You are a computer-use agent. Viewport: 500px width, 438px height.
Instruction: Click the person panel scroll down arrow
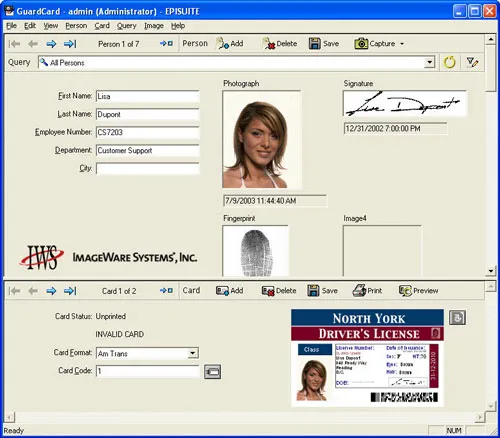[491, 271]
